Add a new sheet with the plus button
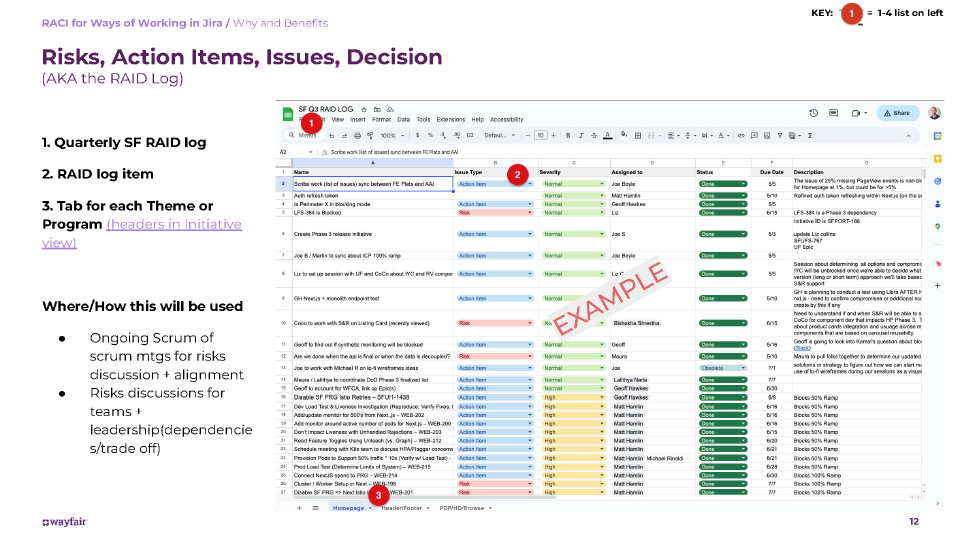960x540 pixels. pyautogui.click(x=299, y=508)
